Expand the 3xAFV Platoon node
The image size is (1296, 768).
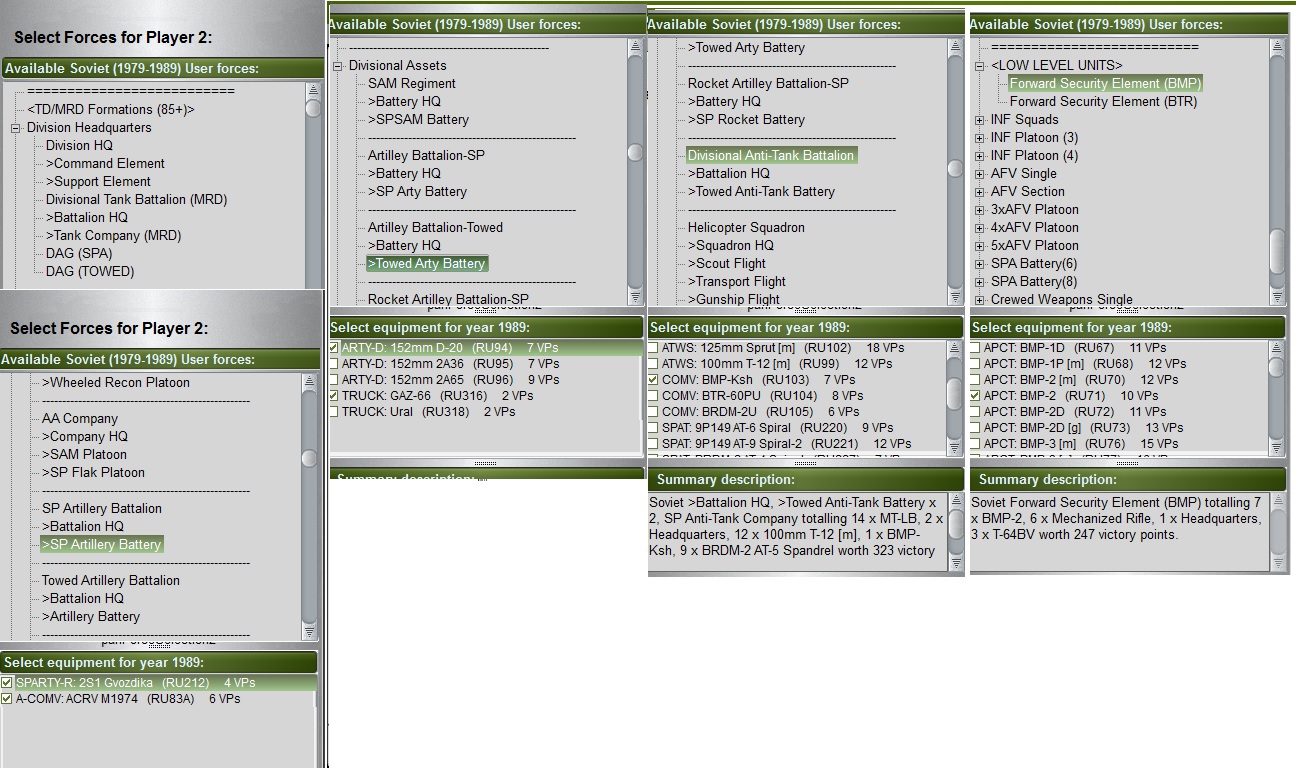pos(980,210)
